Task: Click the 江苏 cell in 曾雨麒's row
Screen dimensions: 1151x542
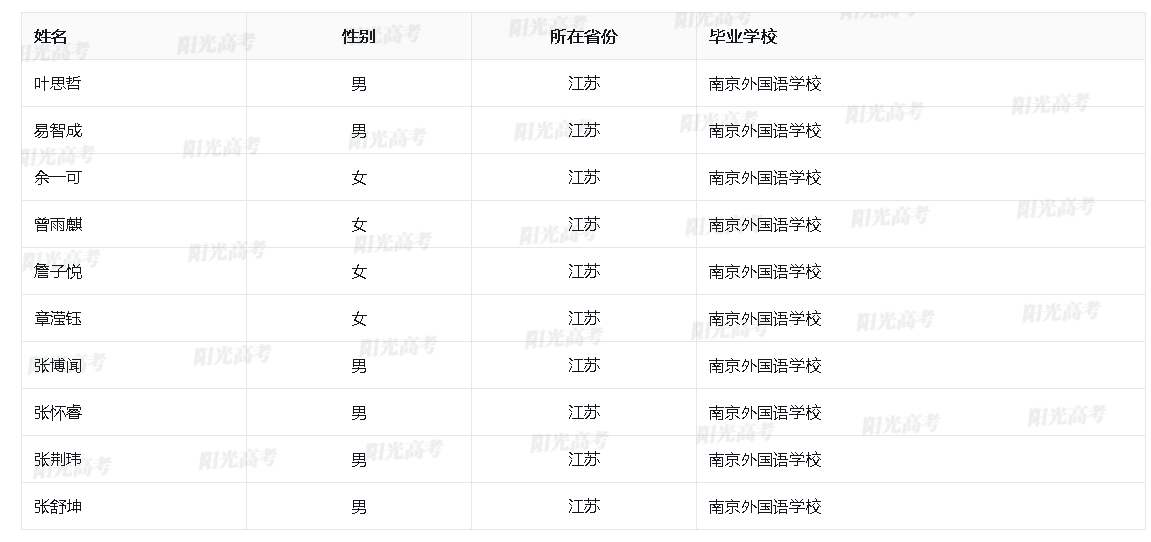Action: click(x=584, y=225)
